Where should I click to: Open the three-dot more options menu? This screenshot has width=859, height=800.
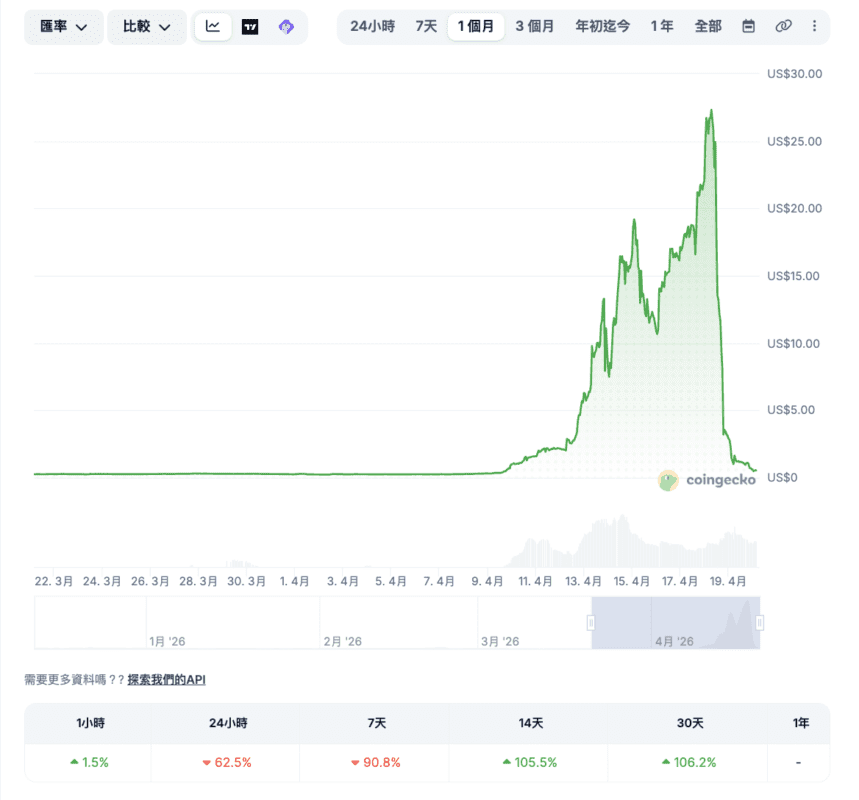(814, 27)
